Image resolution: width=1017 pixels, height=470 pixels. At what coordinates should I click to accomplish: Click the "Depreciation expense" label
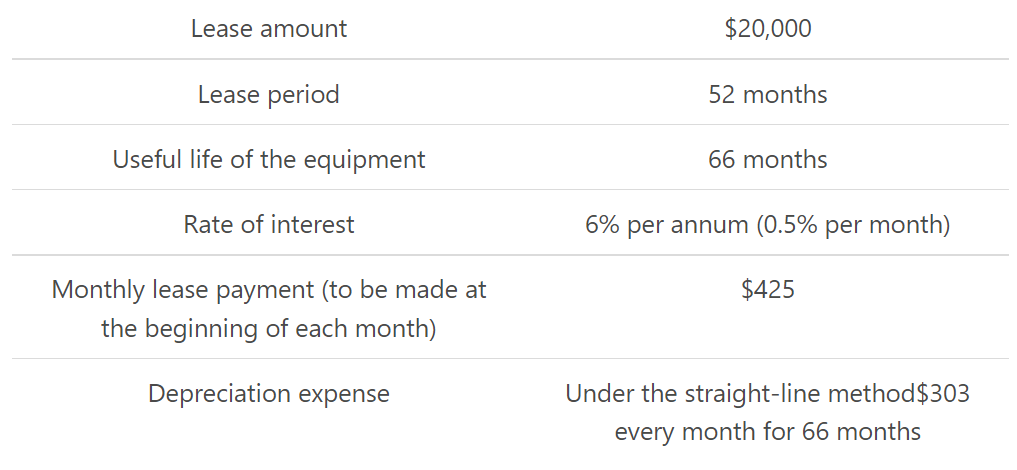(x=269, y=394)
